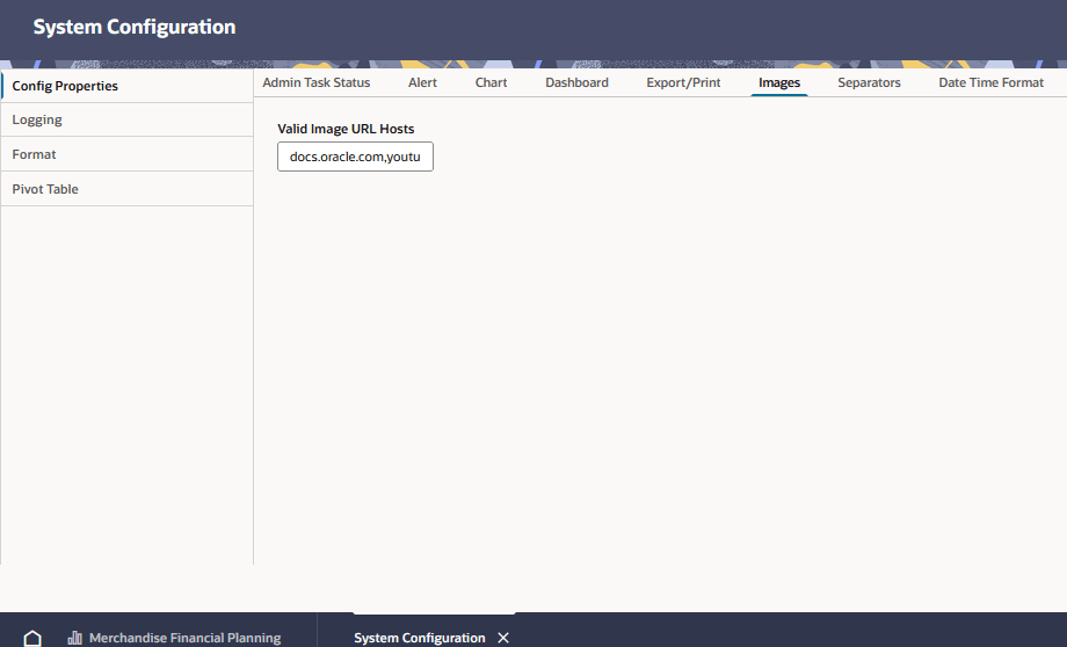This screenshot has width=1067, height=647.
Task: Switch to the Separators tab
Action: 869,82
